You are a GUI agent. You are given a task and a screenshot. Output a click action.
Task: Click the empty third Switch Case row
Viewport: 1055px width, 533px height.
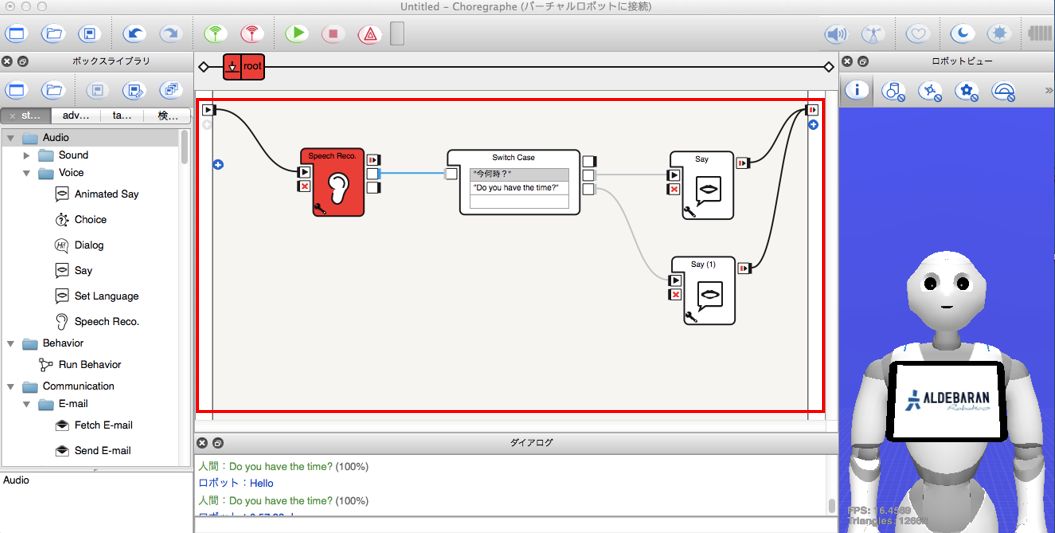519,201
